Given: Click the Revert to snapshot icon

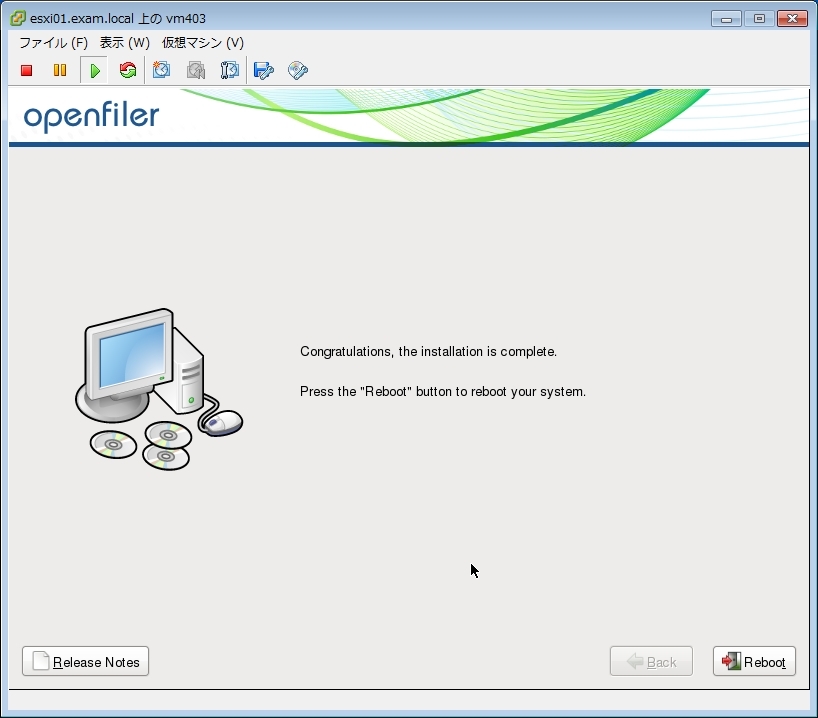Looking at the screenshot, I should click(196, 70).
